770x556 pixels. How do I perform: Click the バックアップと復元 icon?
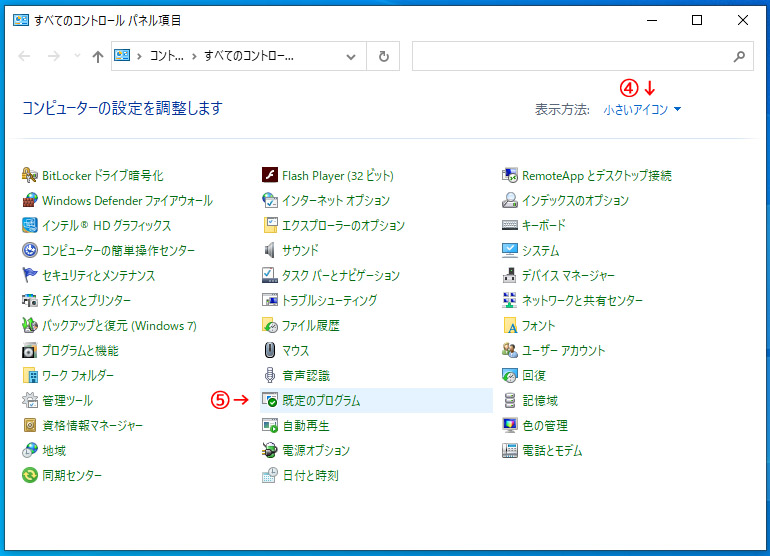[x=30, y=325]
